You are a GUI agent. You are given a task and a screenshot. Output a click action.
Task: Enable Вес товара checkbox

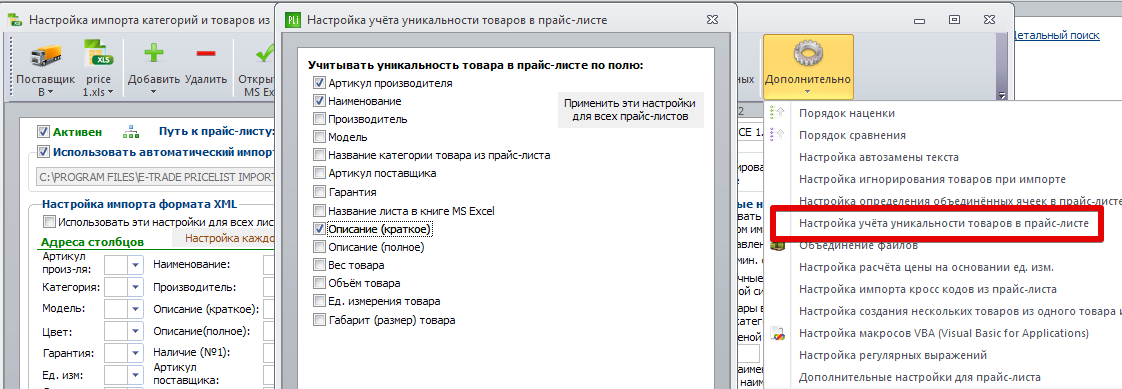click(x=319, y=265)
